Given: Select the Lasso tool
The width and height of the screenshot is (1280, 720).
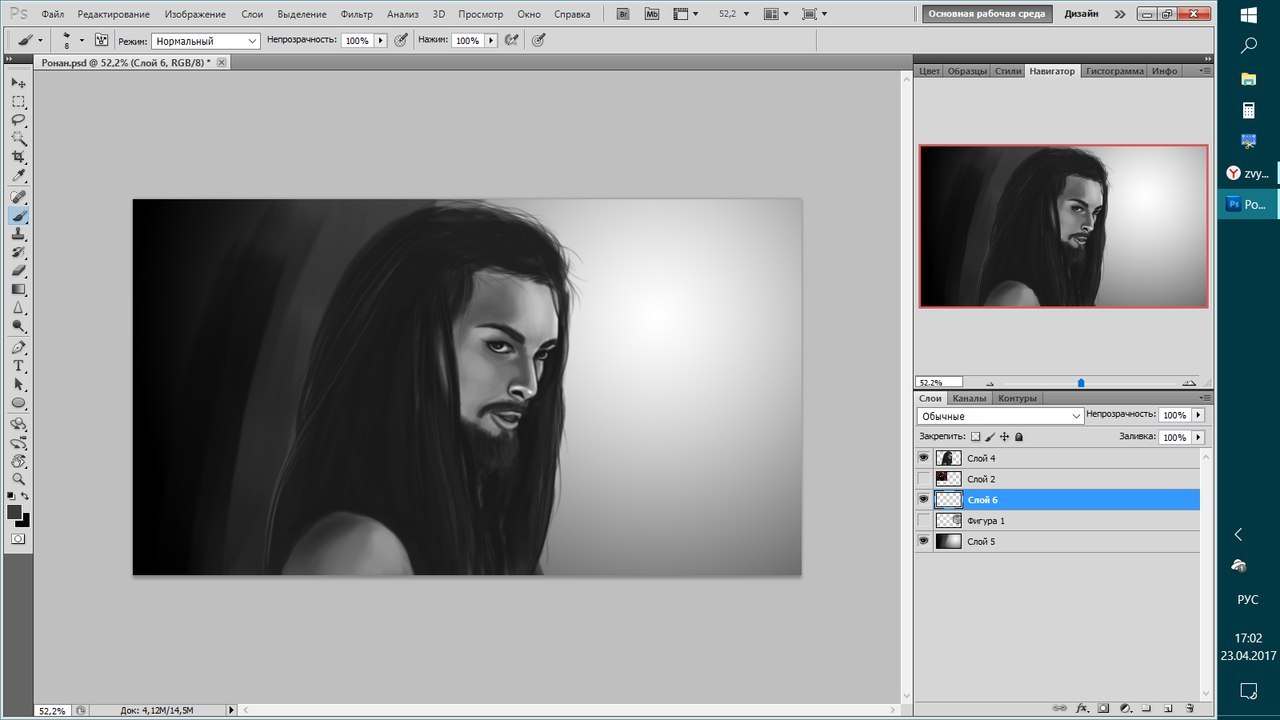Looking at the screenshot, I should pos(18,120).
